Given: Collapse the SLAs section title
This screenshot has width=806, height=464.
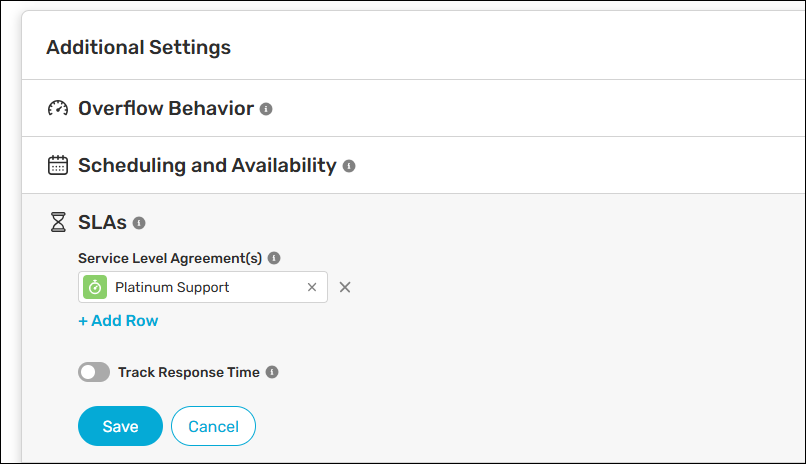Looking at the screenshot, I should point(102,222).
